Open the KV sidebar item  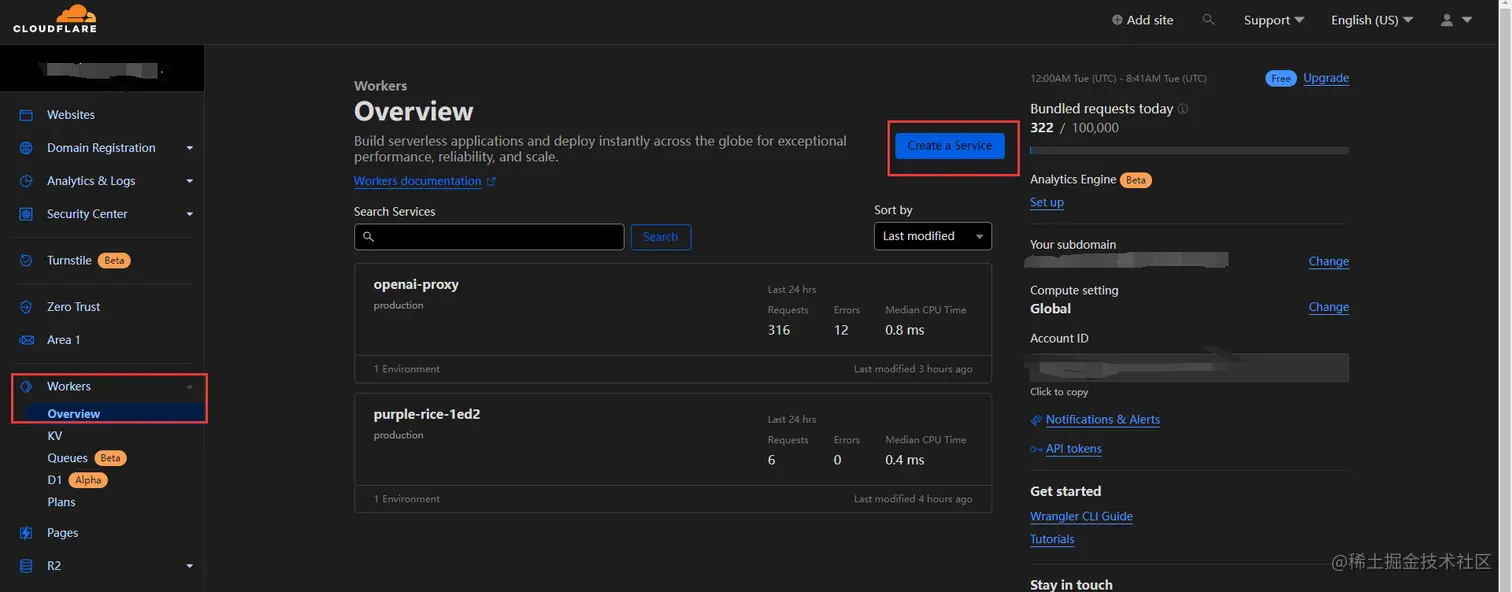pyautogui.click(x=55, y=436)
